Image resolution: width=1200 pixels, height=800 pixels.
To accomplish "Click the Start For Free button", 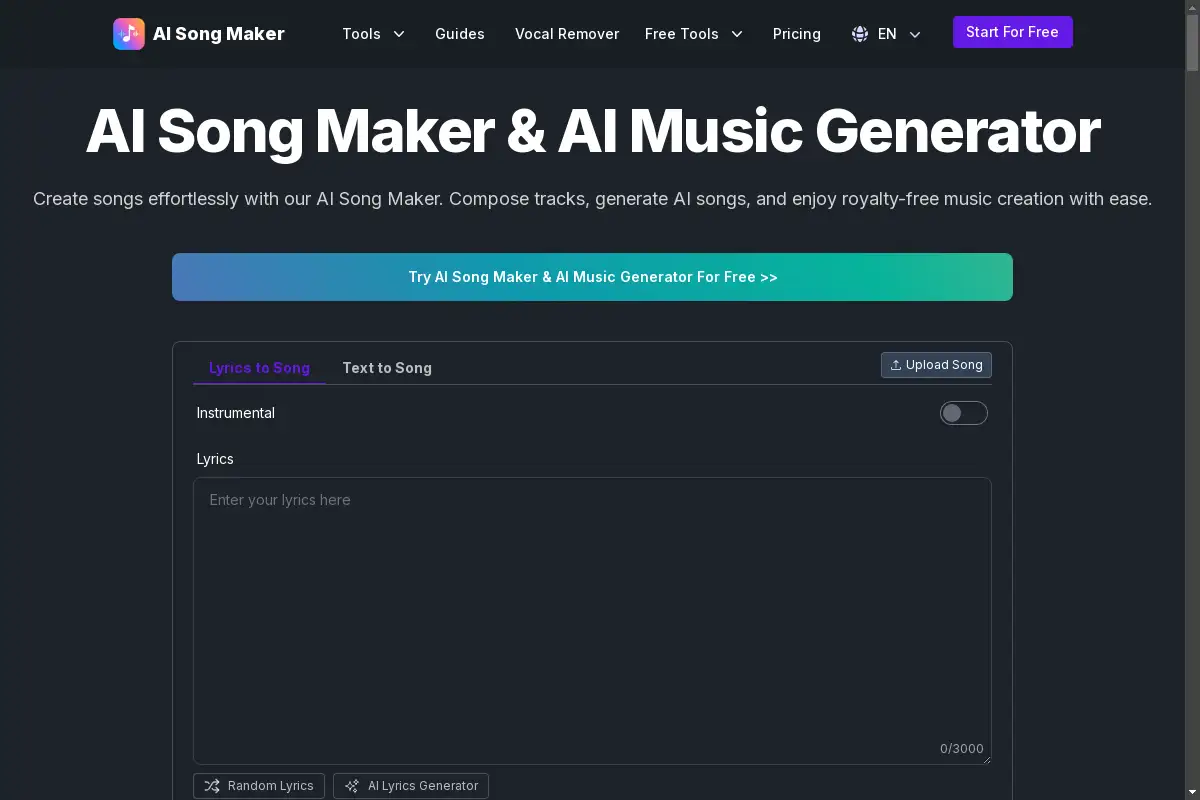I will point(1013,32).
